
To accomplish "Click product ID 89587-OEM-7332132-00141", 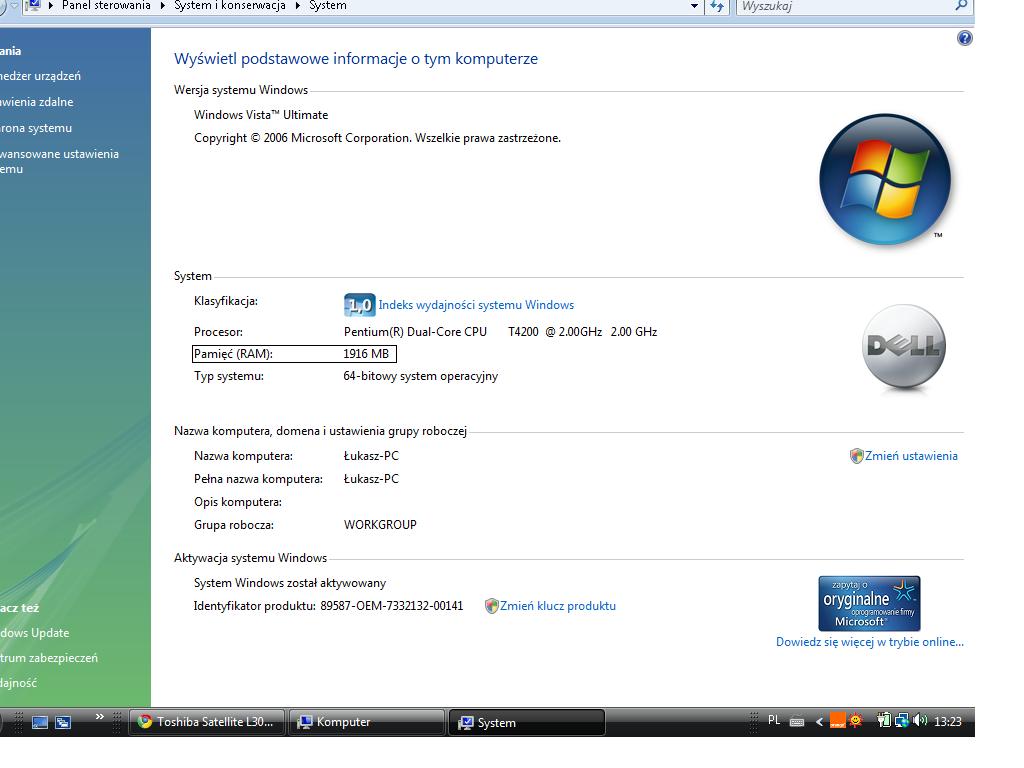I will (x=391, y=606).
